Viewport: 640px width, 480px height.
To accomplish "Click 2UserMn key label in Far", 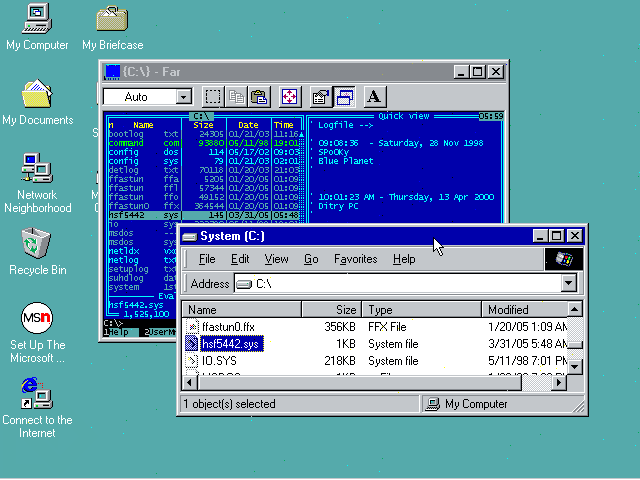I will tap(160, 332).
